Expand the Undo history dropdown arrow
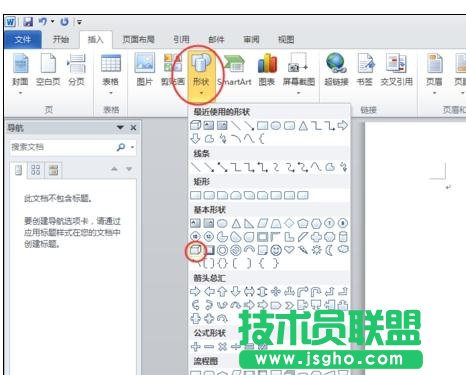This screenshot has width=466, height=375. click(53, 22)
